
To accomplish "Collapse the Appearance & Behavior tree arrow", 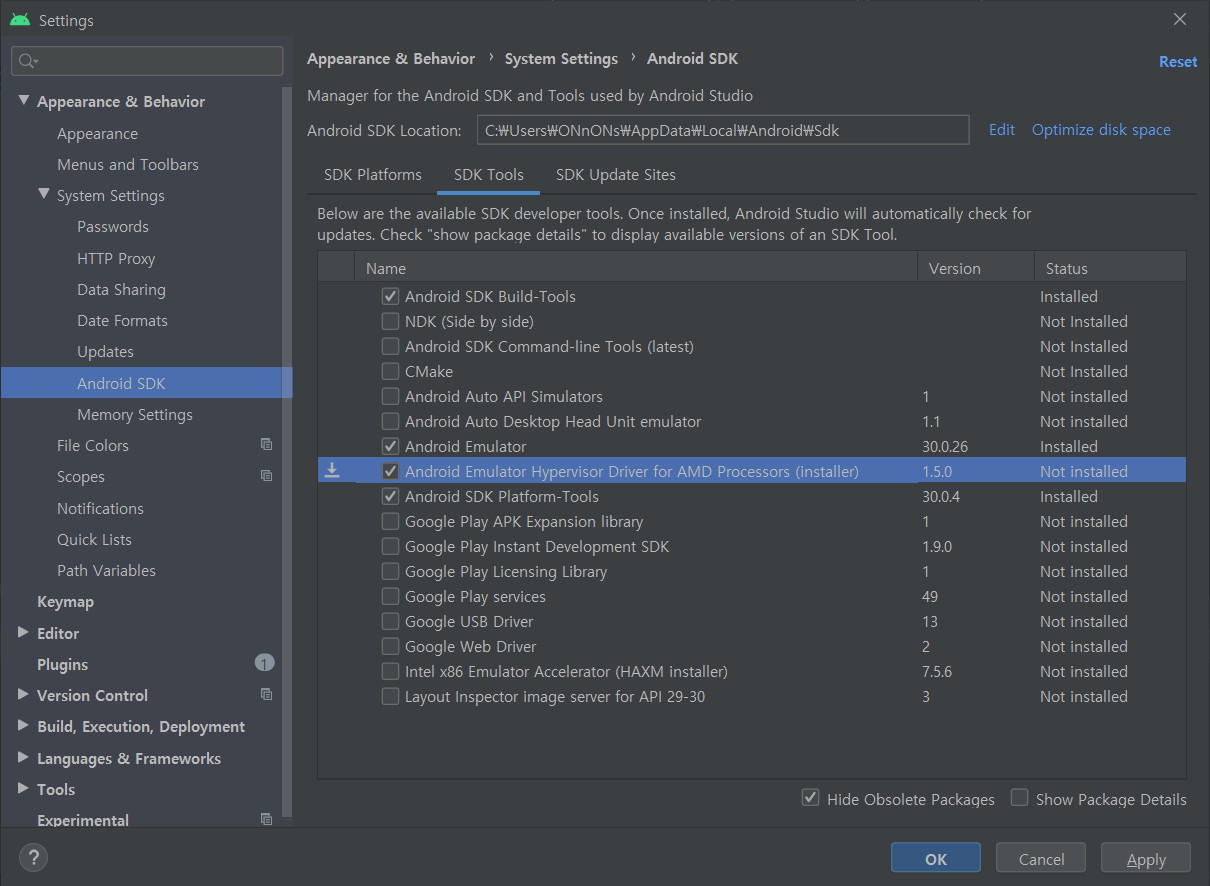I will [23, 101].
